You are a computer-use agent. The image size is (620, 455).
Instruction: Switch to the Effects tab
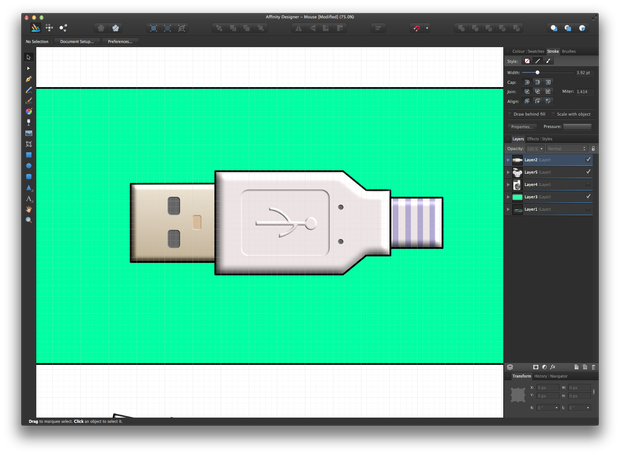tap(533, 139)
